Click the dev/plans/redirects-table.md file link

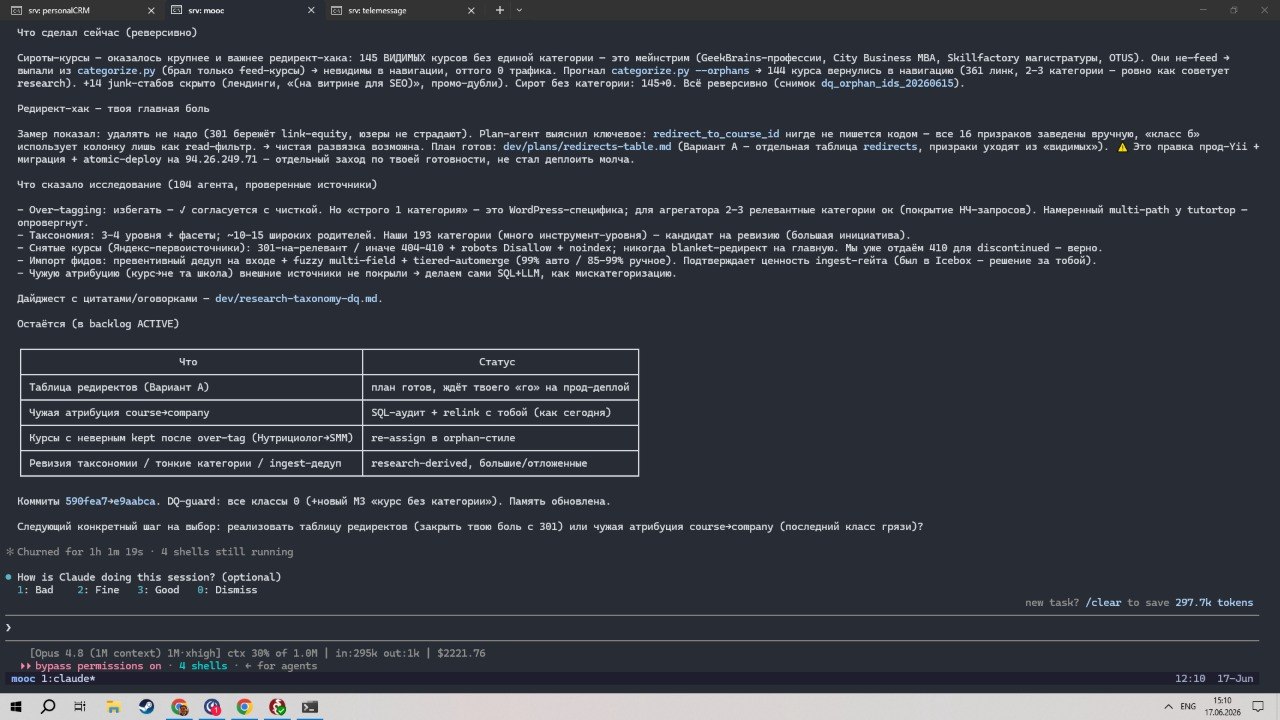coord(587,146)
